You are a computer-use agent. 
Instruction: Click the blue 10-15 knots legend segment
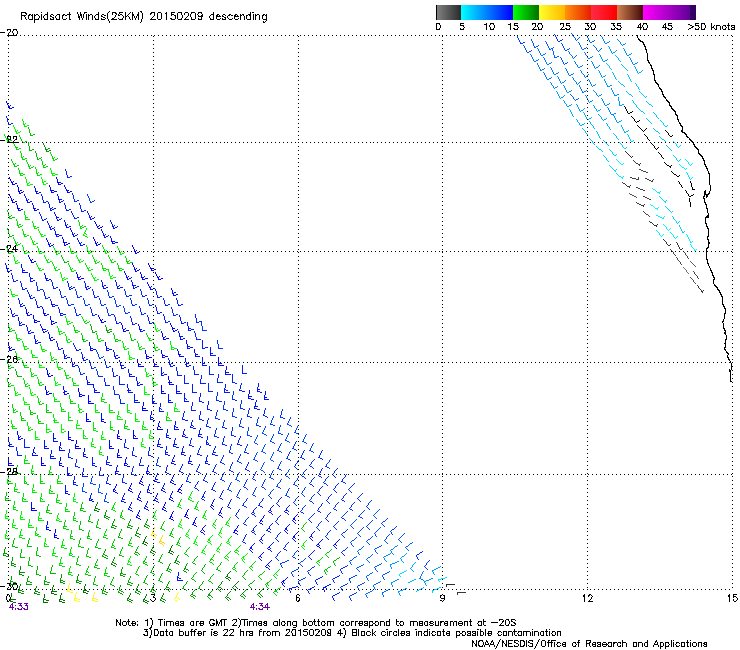tap(500, 12)
